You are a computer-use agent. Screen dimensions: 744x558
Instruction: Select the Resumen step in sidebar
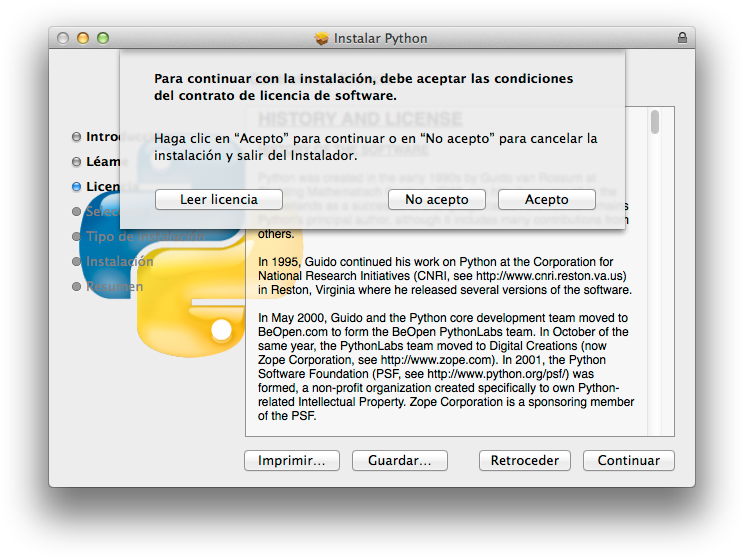coord(107,287)
